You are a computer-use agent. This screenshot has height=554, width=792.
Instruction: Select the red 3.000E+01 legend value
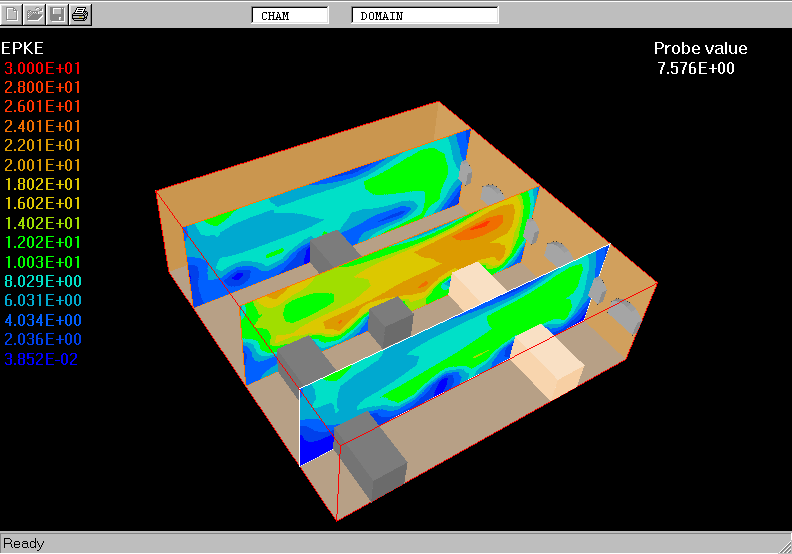coord(43,68)
